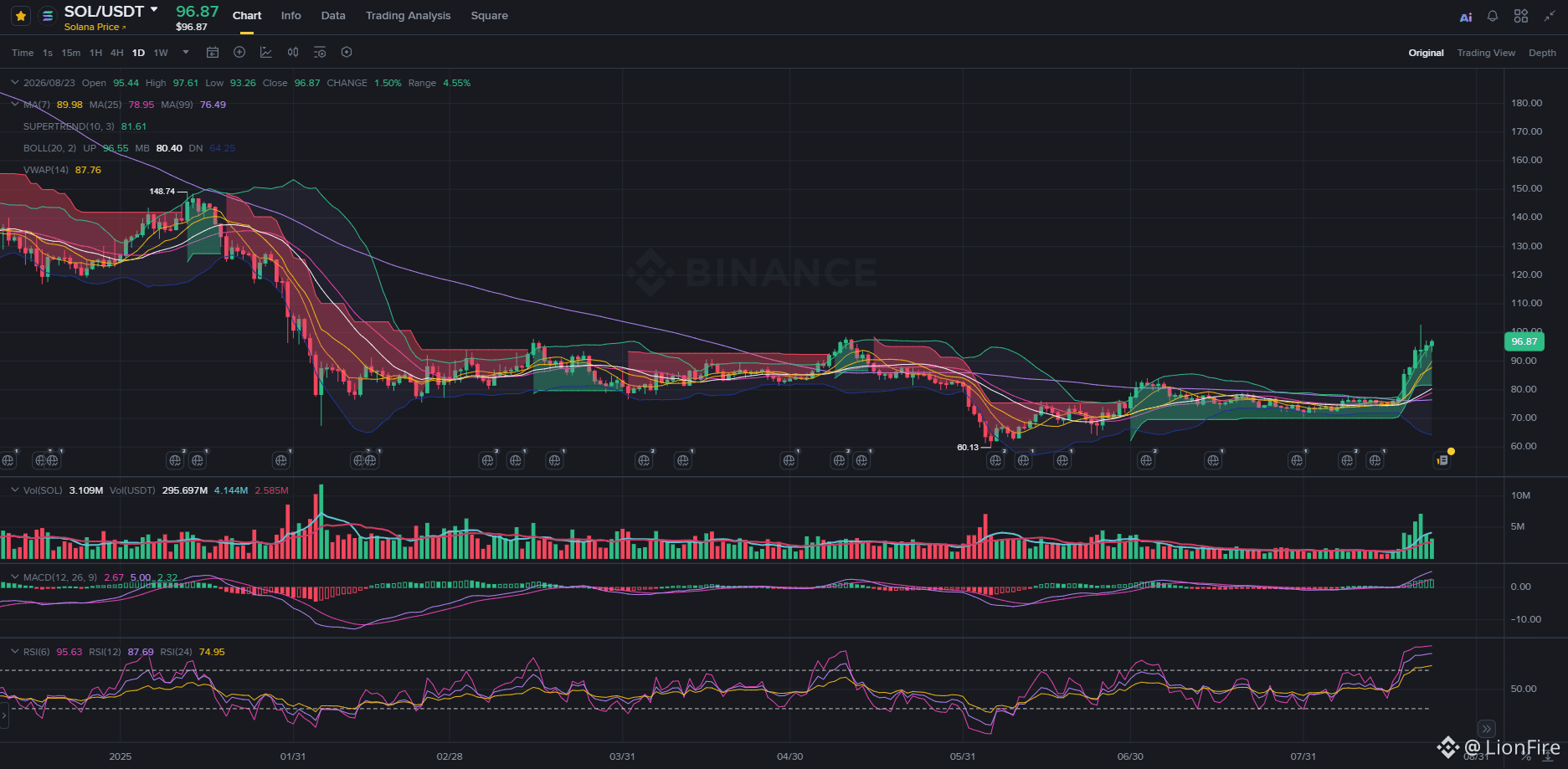Viewport: 1568px width, 769px height.
Task: Open the event globe marker below 01/31 candles
Action: click(281, 460)
